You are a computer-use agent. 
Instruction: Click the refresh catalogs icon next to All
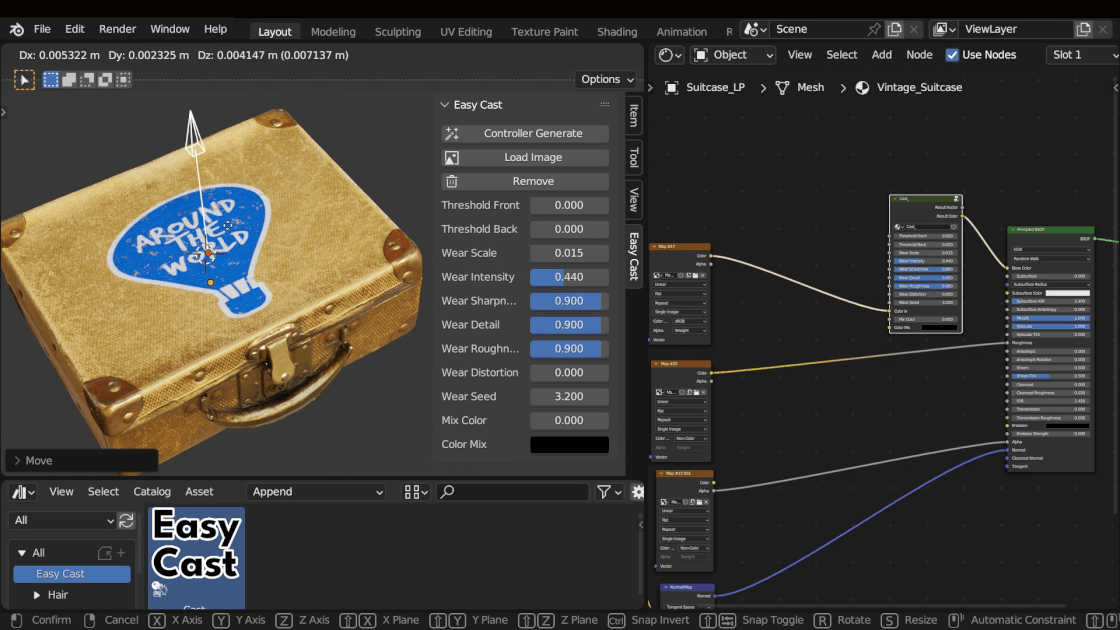coord(128,520)
